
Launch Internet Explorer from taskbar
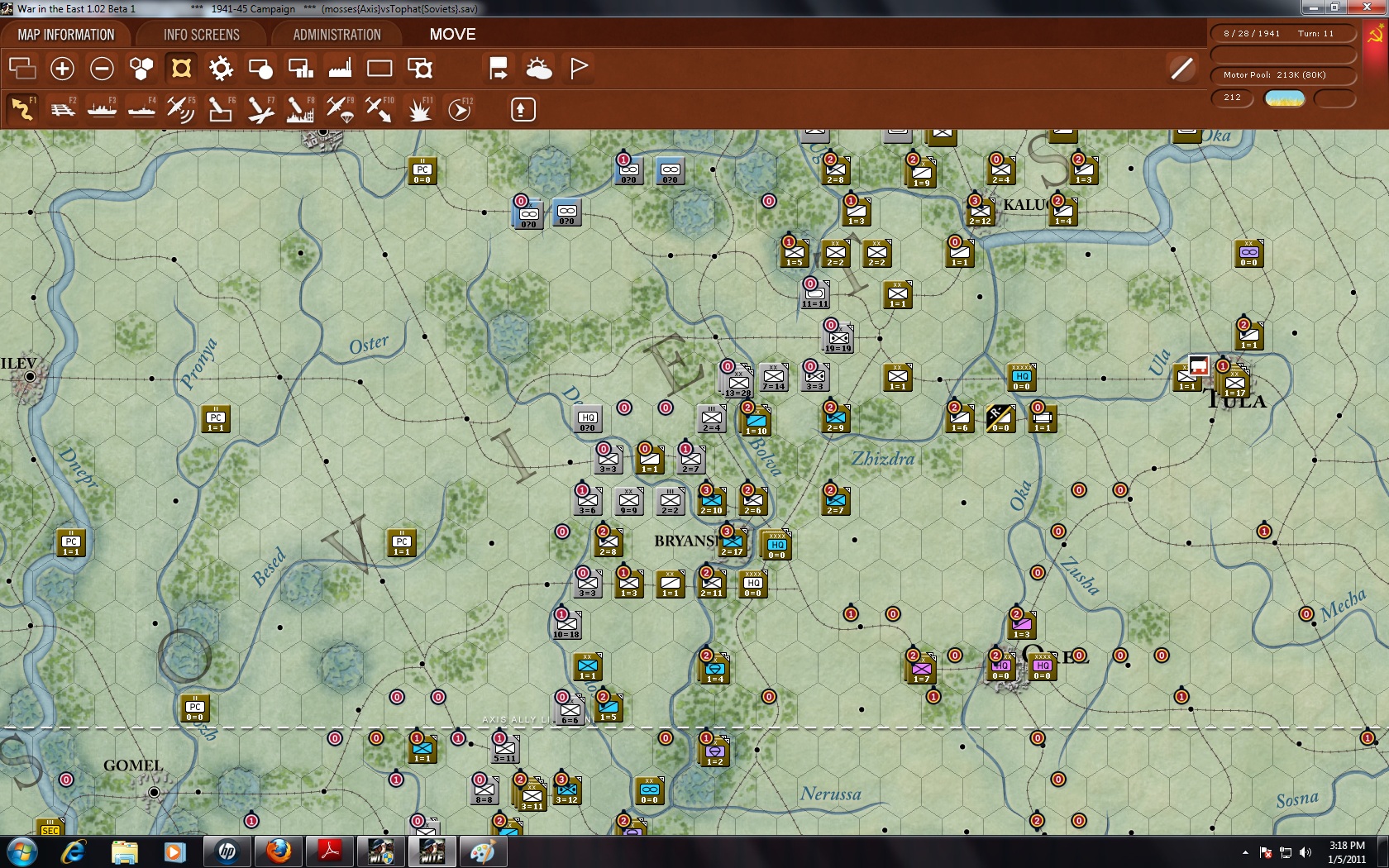[x=74, y=851]
